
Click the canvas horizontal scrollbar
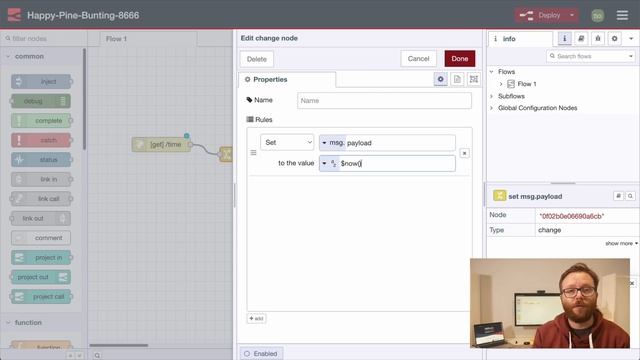click(119, 345)
